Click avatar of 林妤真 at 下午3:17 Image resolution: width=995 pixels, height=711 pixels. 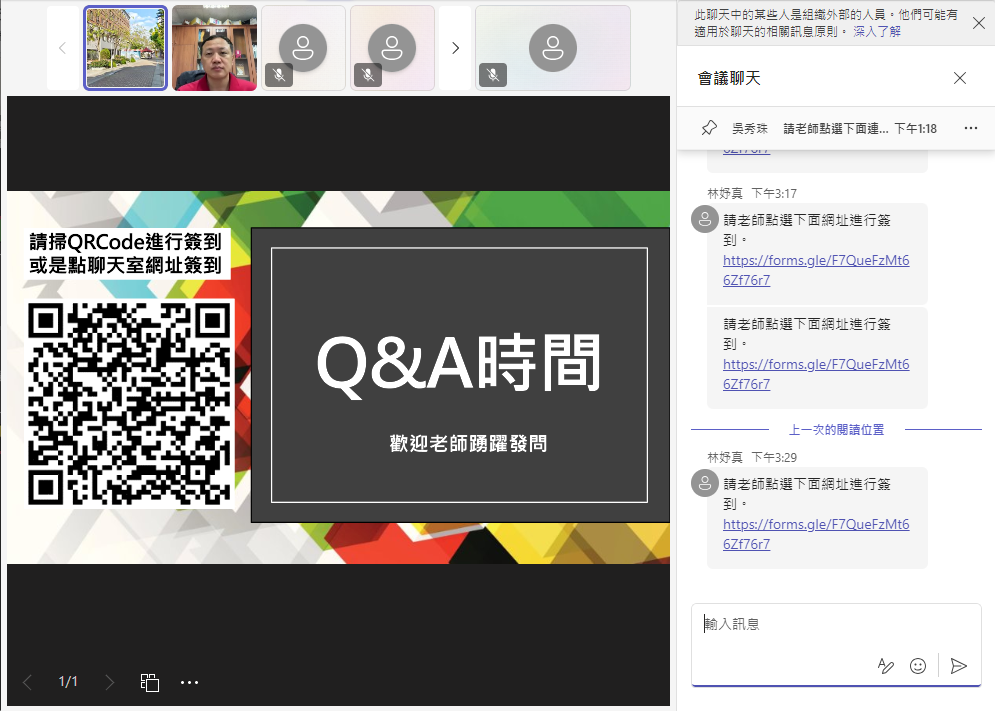point(704,220)
